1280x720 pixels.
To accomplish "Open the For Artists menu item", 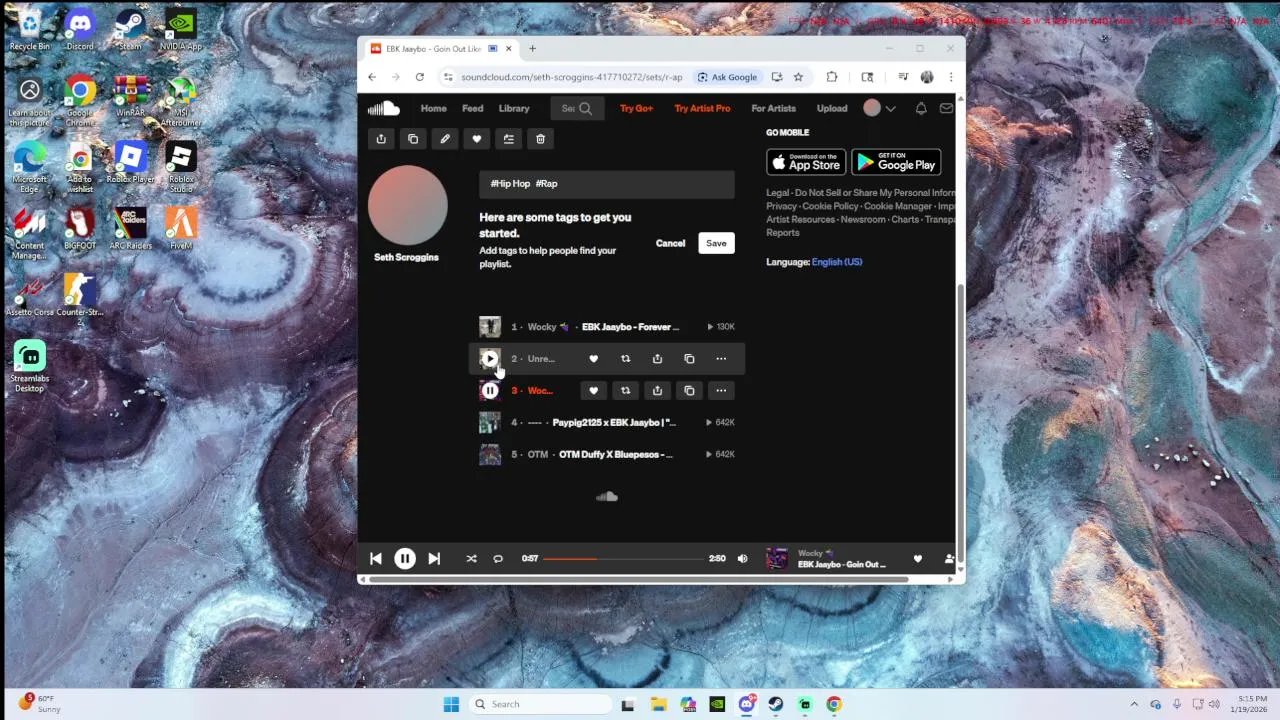I will point(774,108).
